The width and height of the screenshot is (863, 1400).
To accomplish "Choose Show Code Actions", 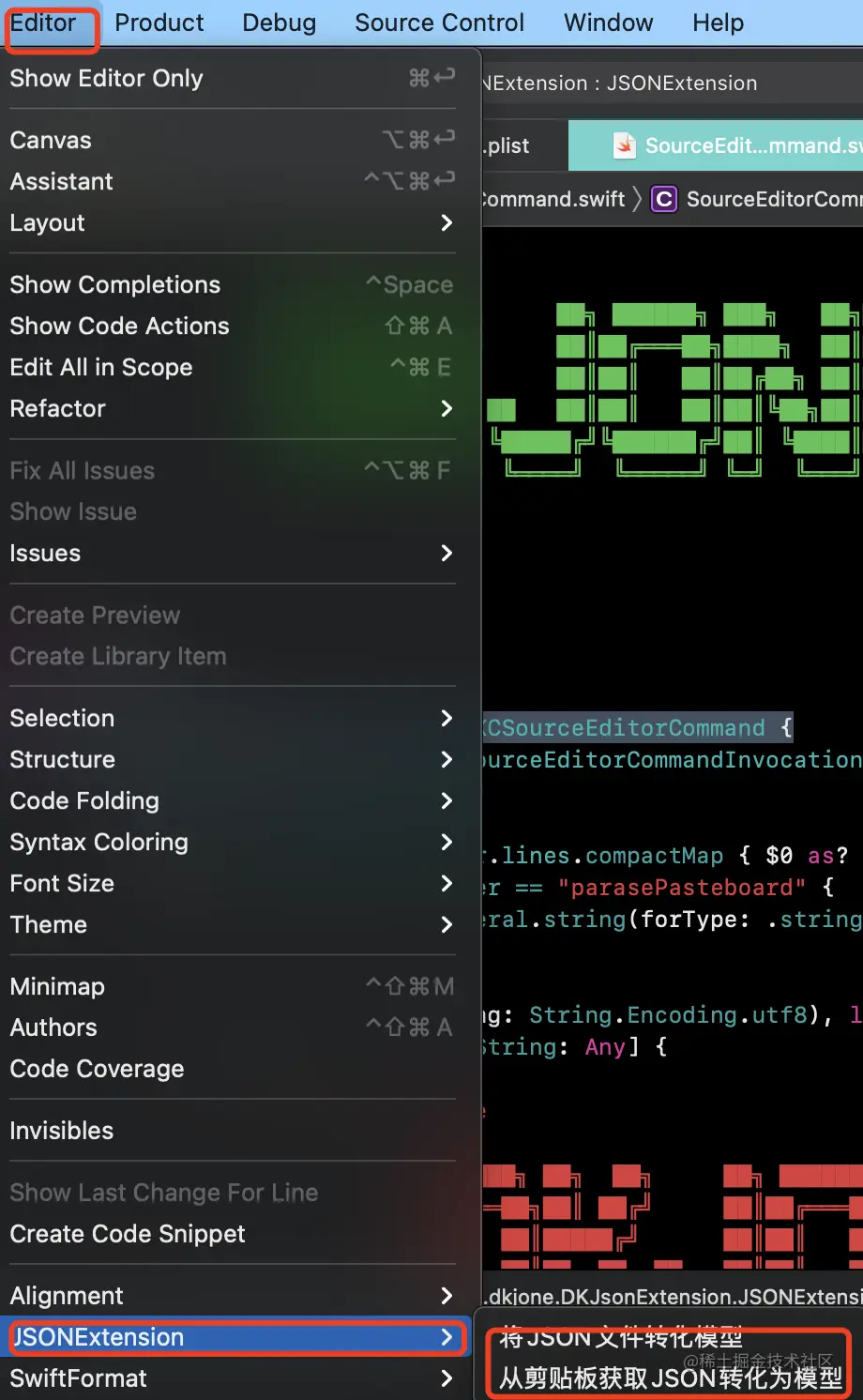I will pos(232,326).
